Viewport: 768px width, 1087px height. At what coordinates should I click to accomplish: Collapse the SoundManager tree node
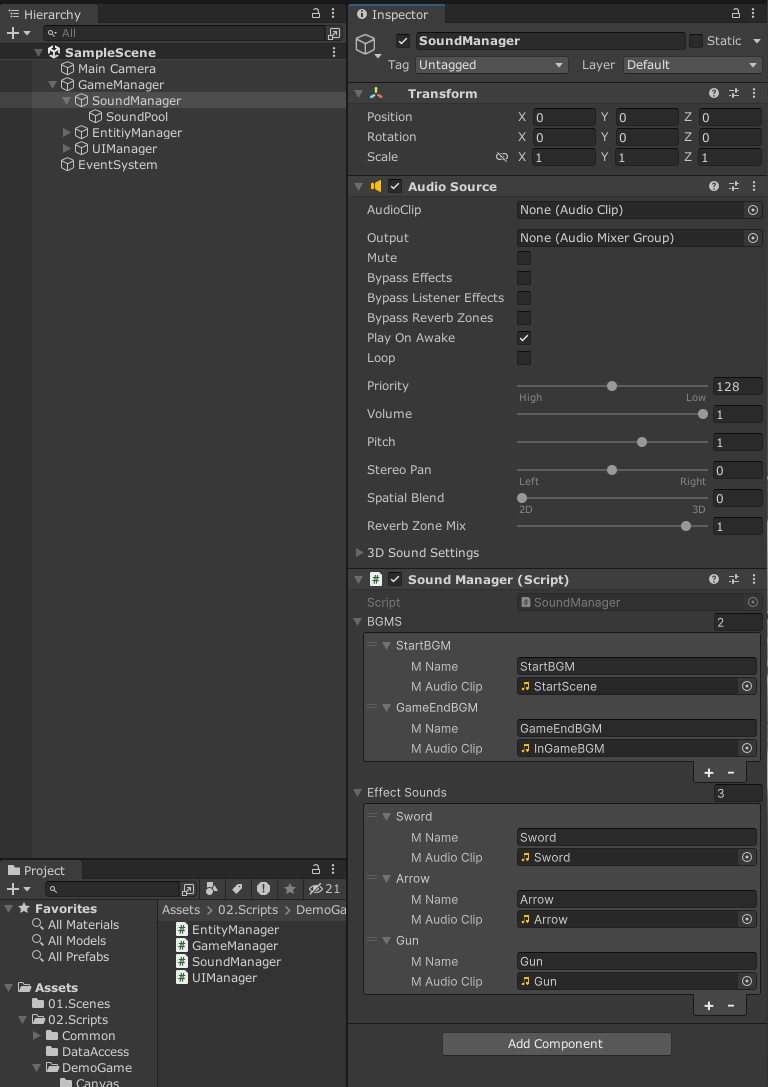[67, 101]
